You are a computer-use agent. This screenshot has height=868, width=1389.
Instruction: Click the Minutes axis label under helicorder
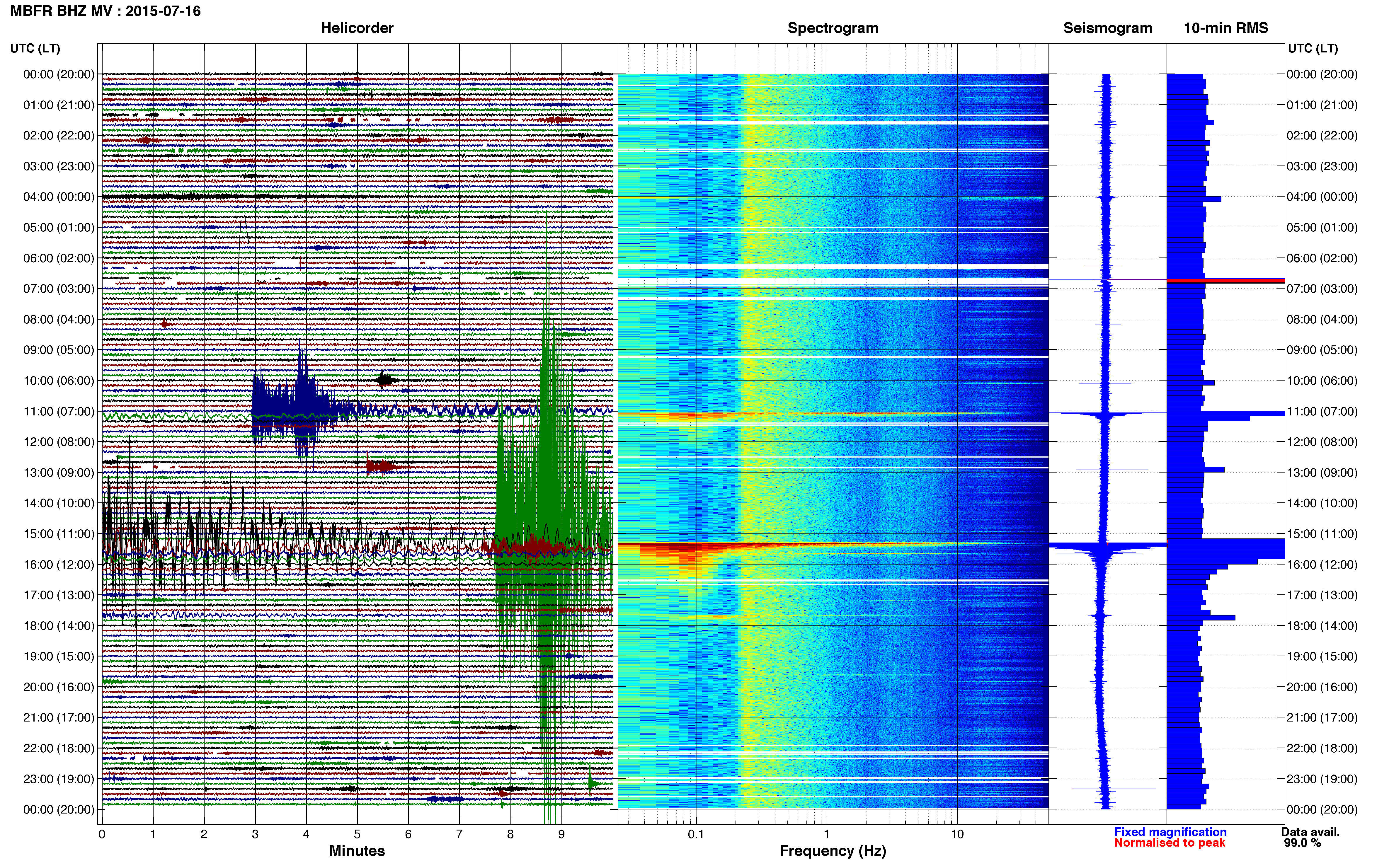click(357, 851)
